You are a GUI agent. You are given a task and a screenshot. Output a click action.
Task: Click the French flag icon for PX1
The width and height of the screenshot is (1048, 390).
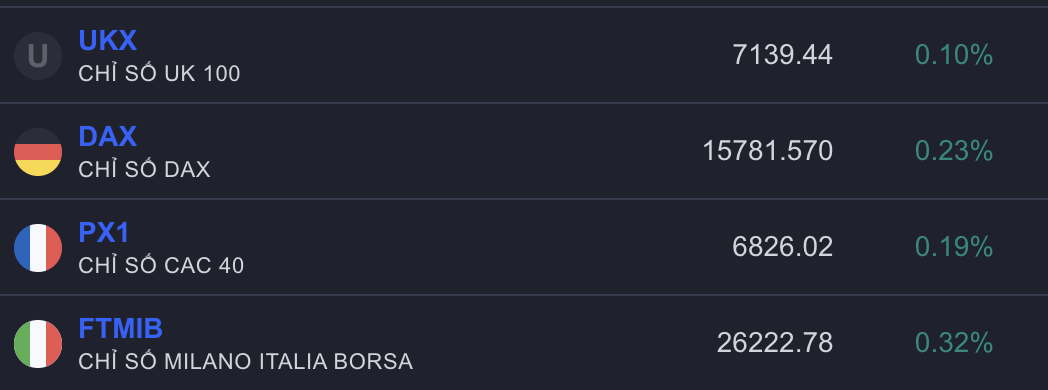38,248
